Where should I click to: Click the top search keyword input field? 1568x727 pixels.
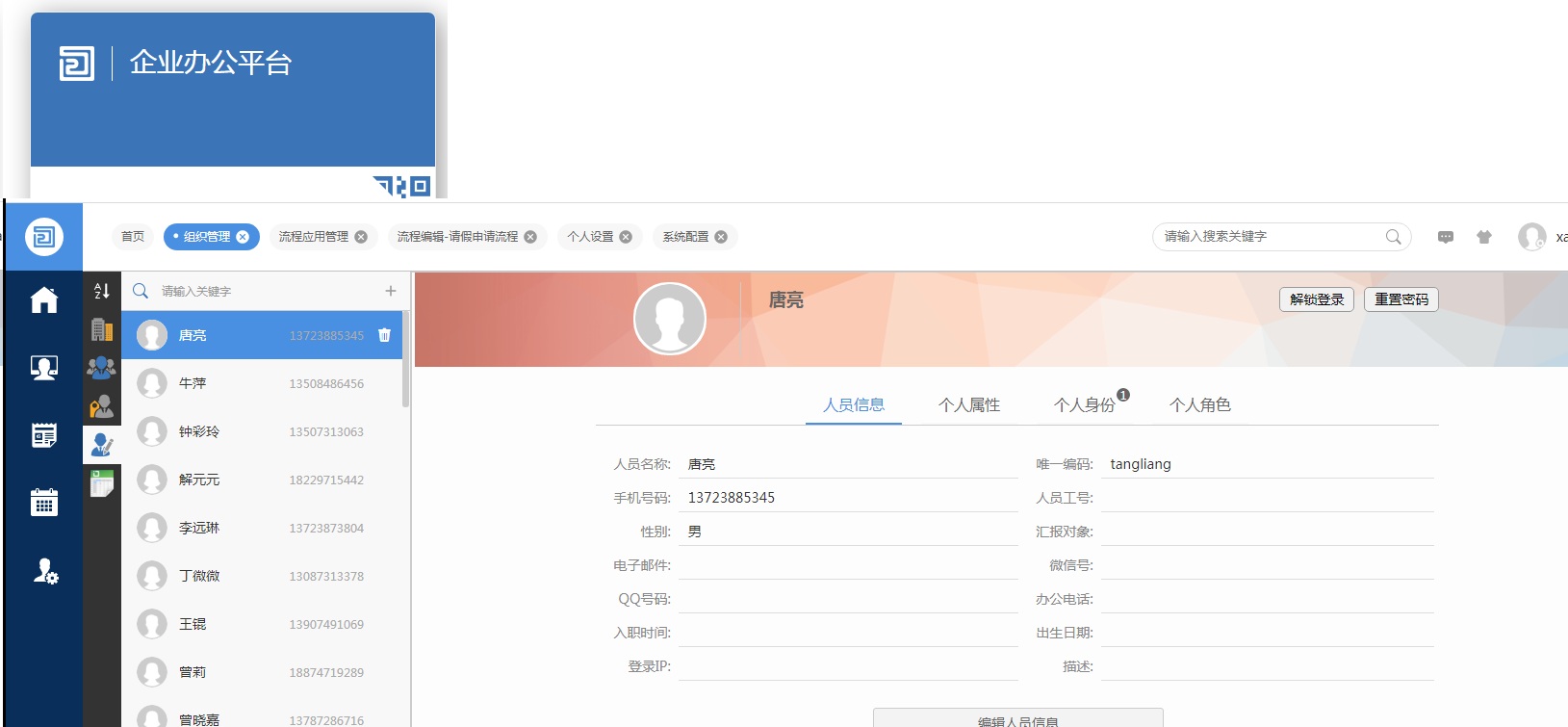point(1271,237)
